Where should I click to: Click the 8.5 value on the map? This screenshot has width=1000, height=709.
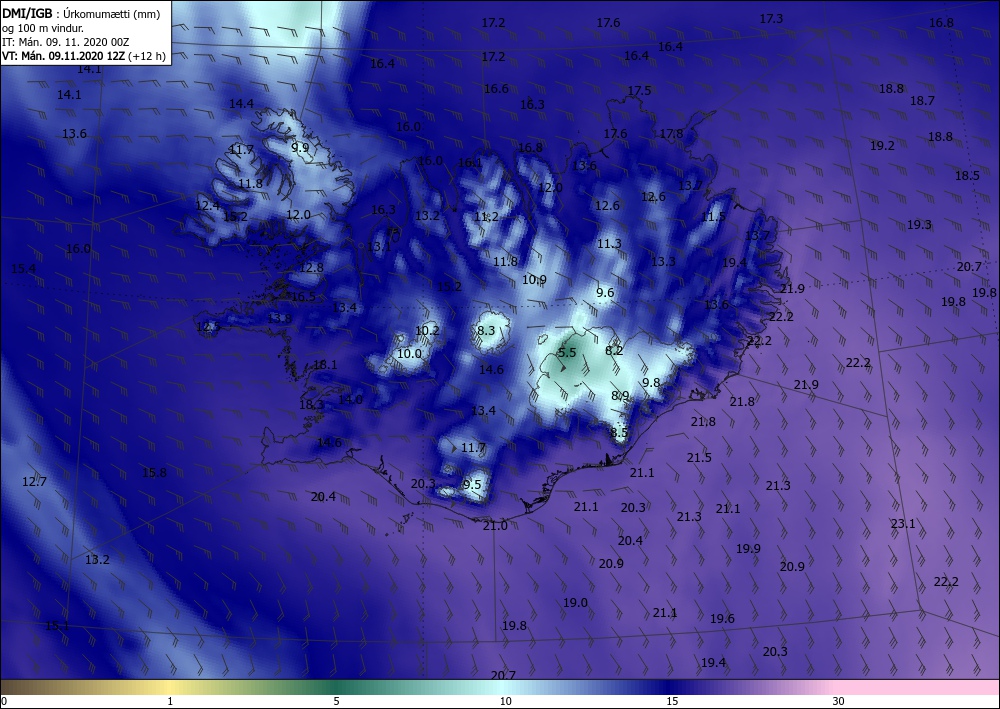[x=619, y=432]
